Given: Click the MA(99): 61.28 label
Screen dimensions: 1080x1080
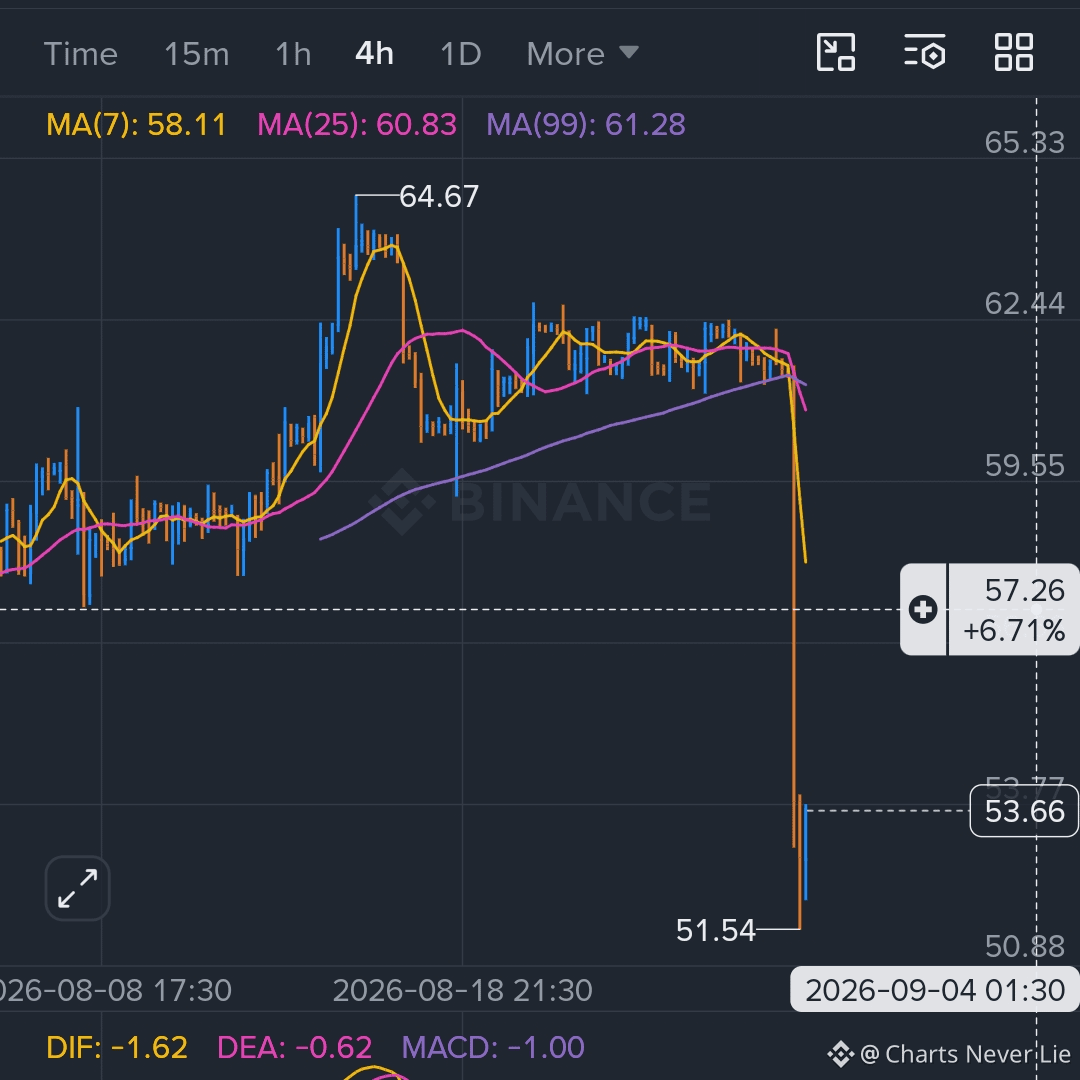Looking at the screenshot, I should pyautogui.click(x=586, y=125).
